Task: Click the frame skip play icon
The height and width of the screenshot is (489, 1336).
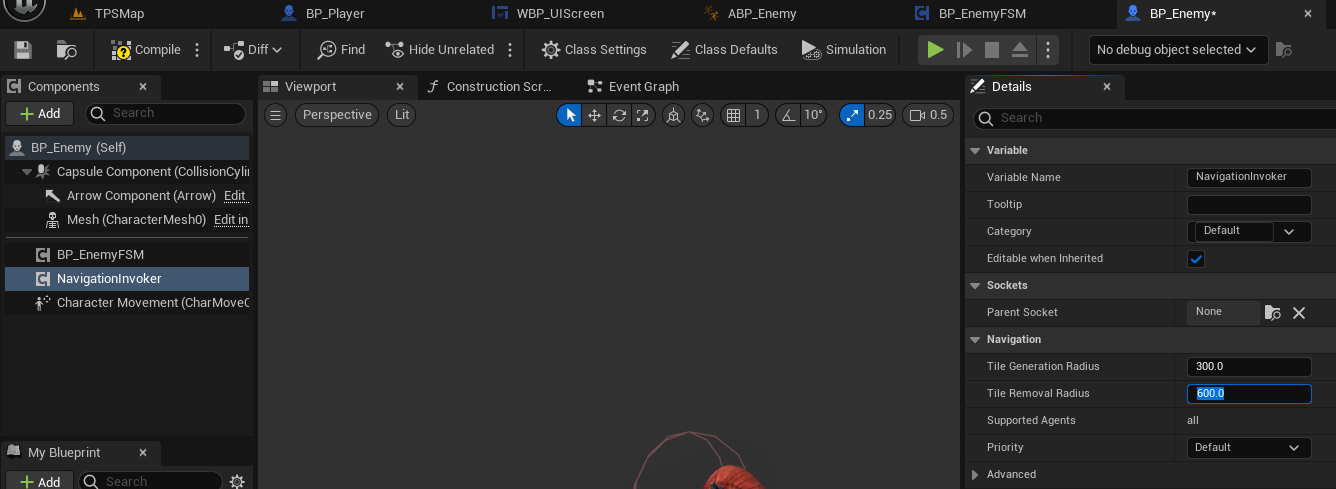Action: pos(964,50)
